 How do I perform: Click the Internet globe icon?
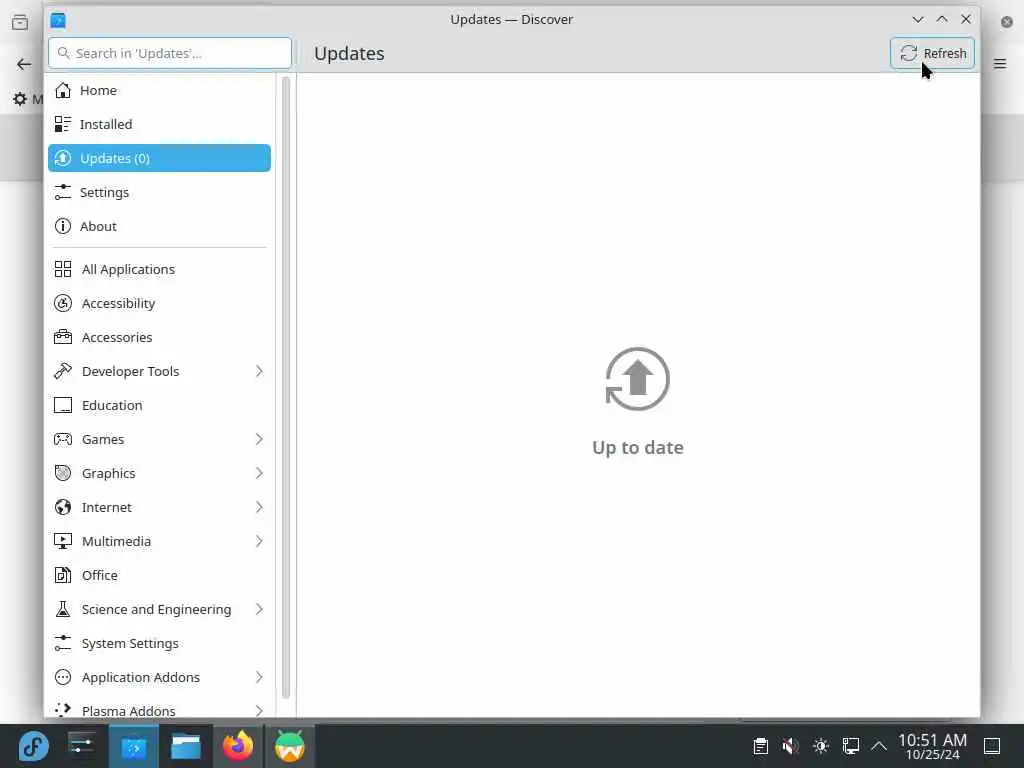[63, 507]
